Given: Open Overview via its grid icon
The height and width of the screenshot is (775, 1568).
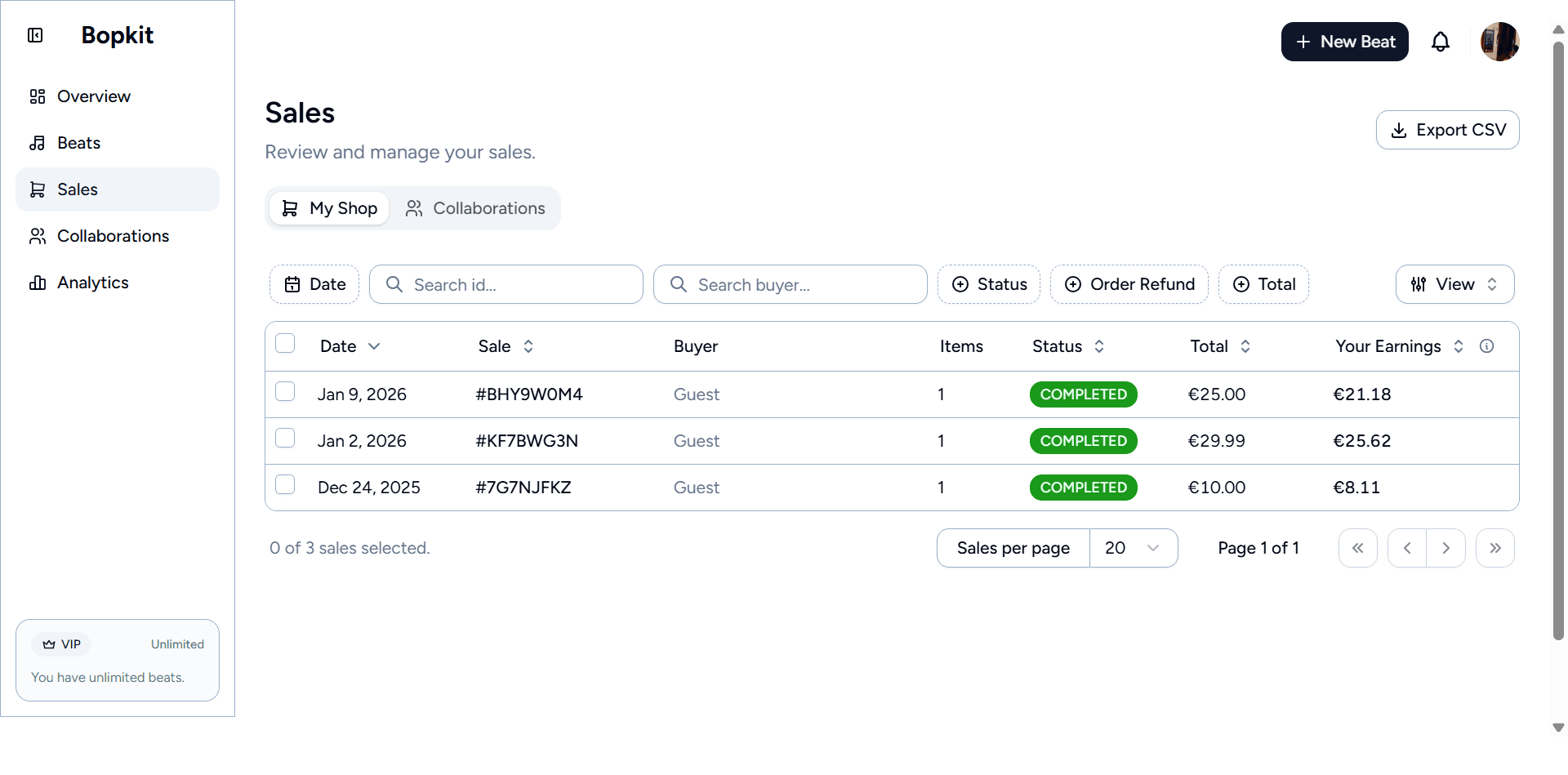Looking at the screenshot, I should [38, 96].
